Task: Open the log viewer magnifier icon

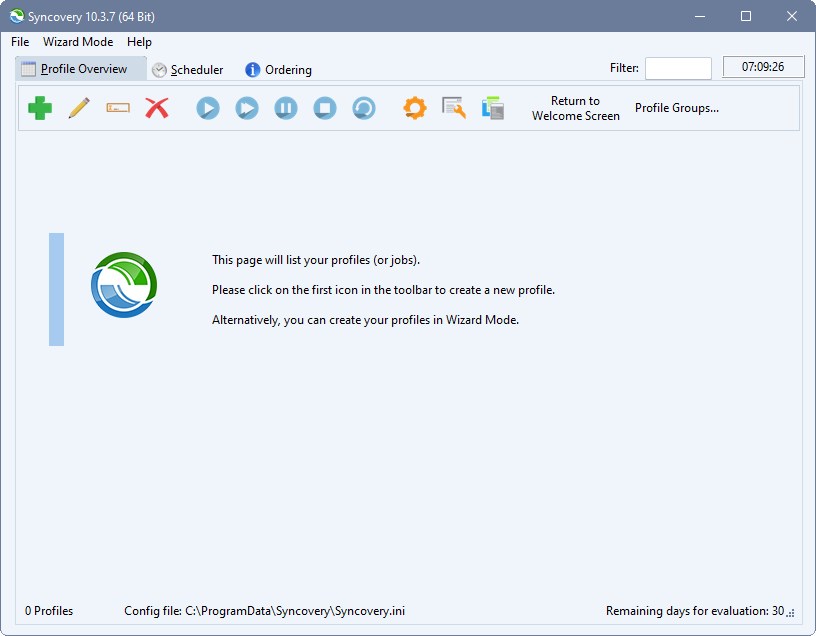Action: tap(452, 108)
